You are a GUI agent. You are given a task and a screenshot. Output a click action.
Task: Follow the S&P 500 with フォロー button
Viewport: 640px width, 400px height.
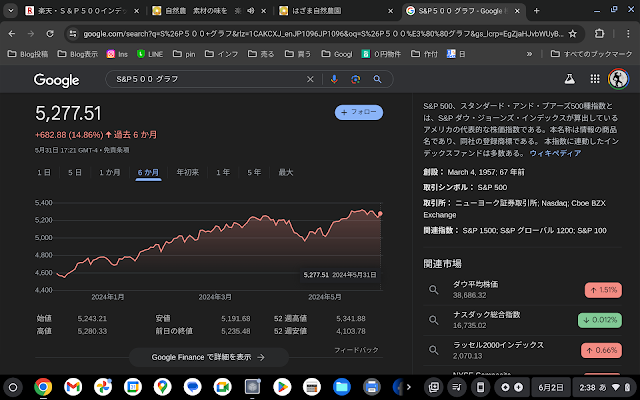pyautogui.click(x=359, y=112)
